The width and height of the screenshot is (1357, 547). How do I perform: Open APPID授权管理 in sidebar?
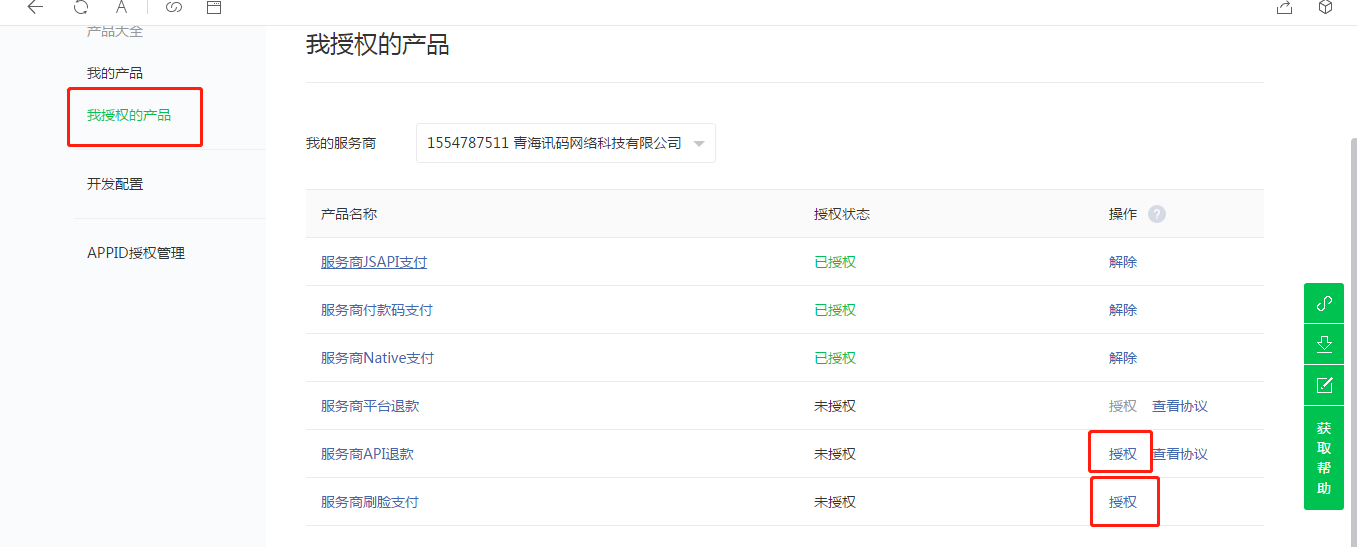point(136,253)
